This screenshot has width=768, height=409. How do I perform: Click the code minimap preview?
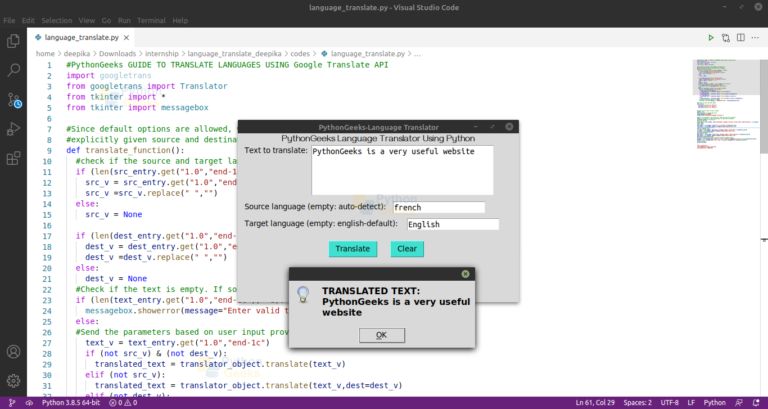(x=726, y=103)
